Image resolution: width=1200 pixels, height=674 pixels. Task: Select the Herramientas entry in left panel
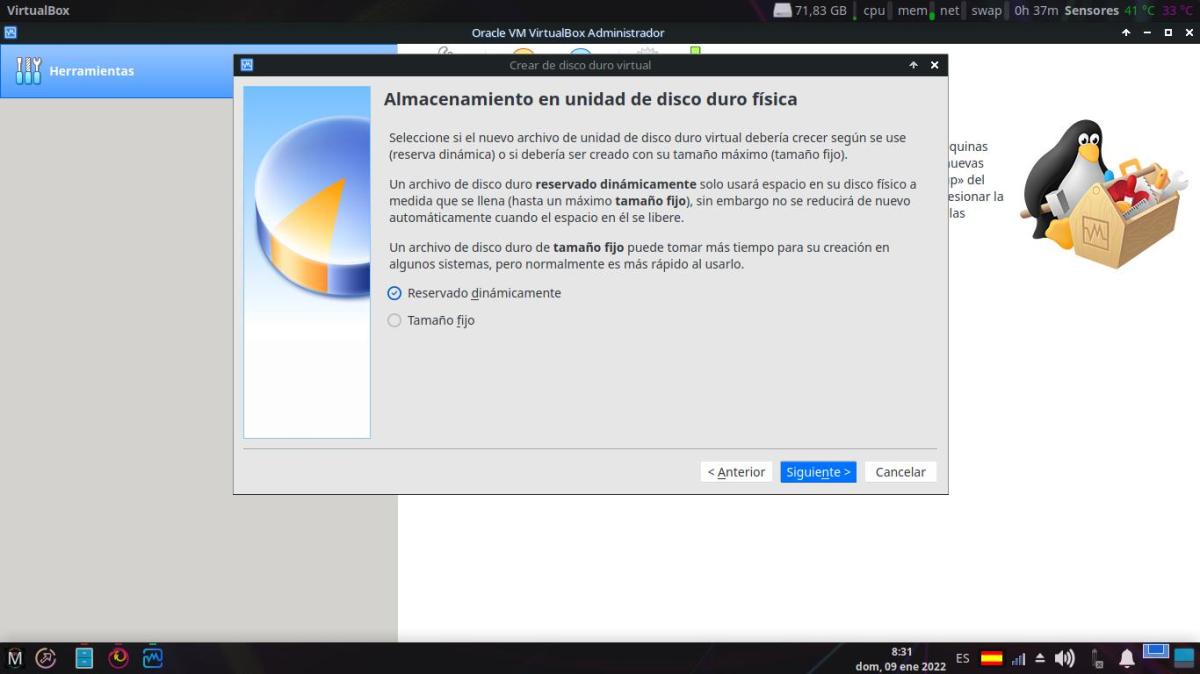[x=91, y=71]
